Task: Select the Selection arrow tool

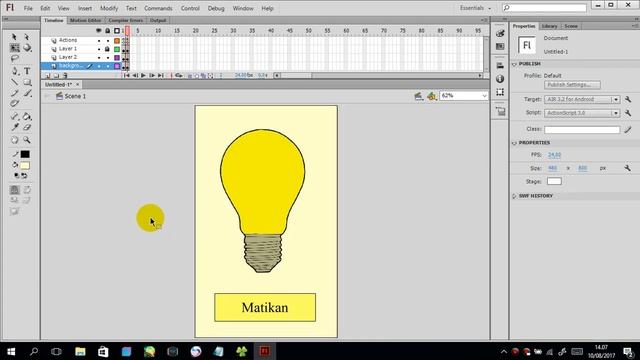Action: tap(14, 37)
